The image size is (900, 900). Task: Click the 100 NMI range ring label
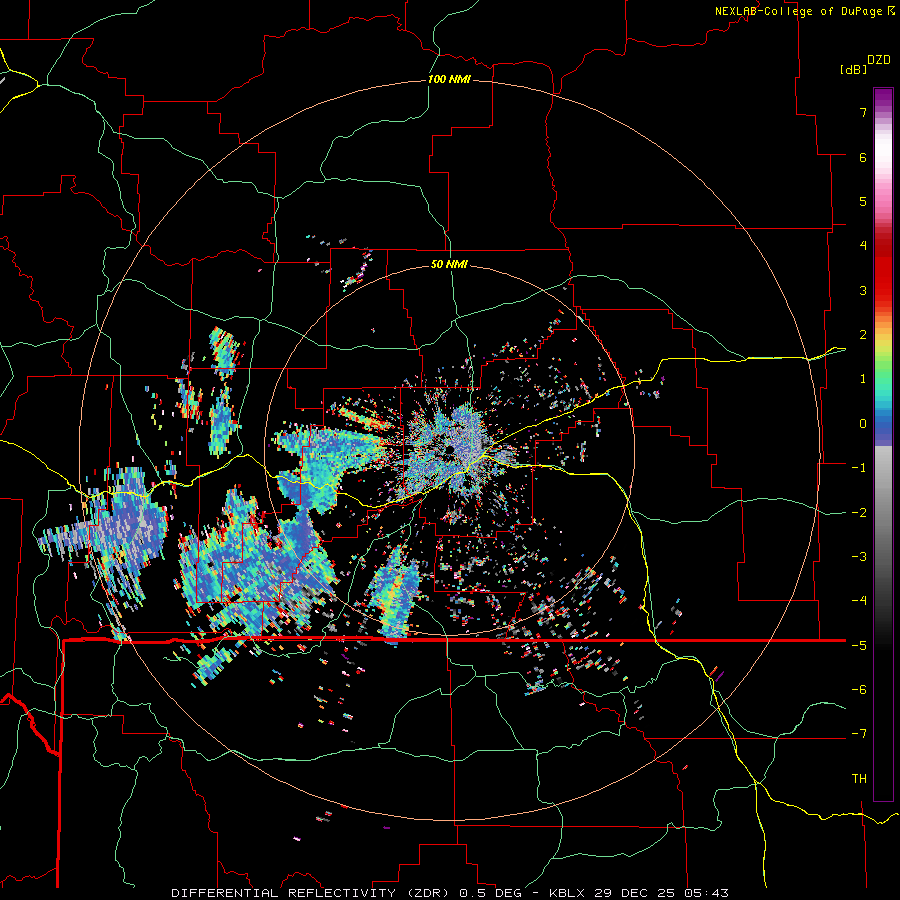coord(449,79)
